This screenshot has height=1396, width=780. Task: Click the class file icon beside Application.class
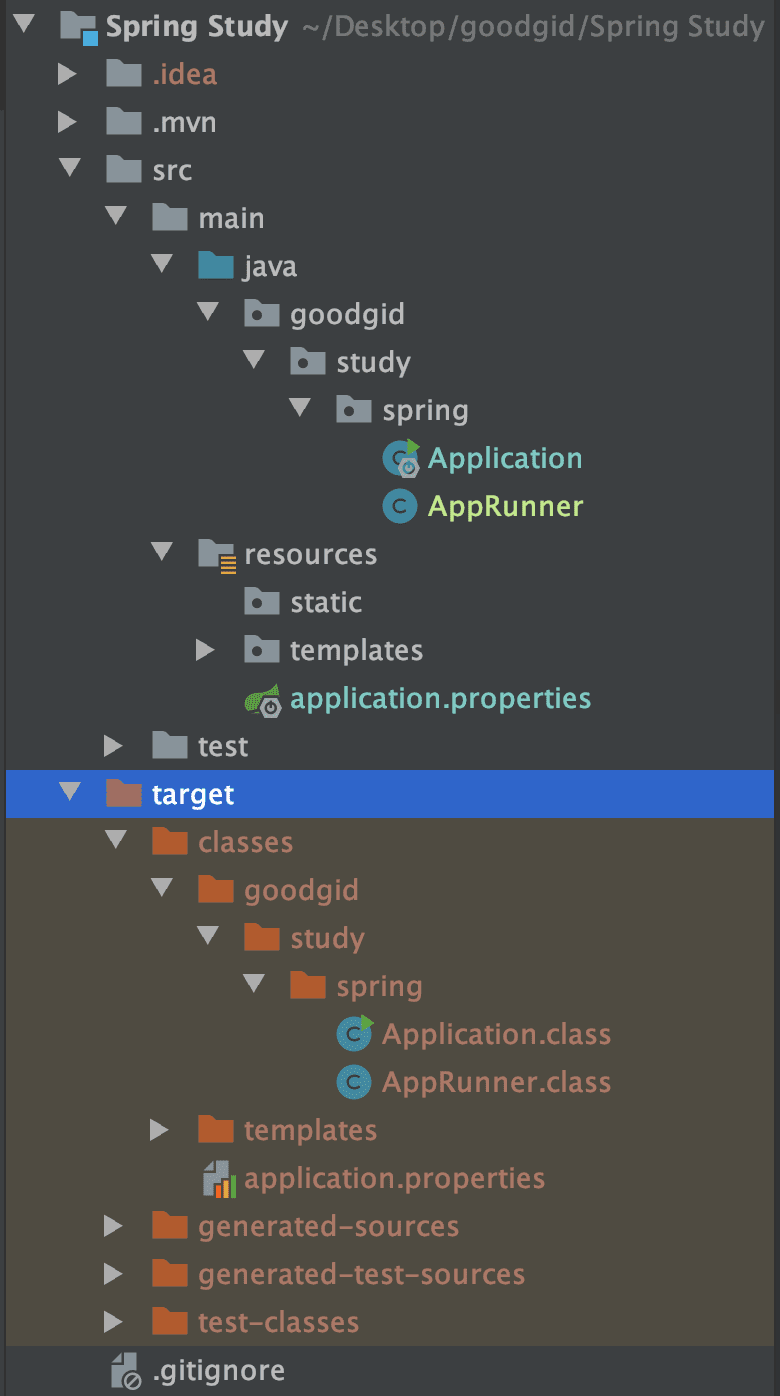[355, 1033]
